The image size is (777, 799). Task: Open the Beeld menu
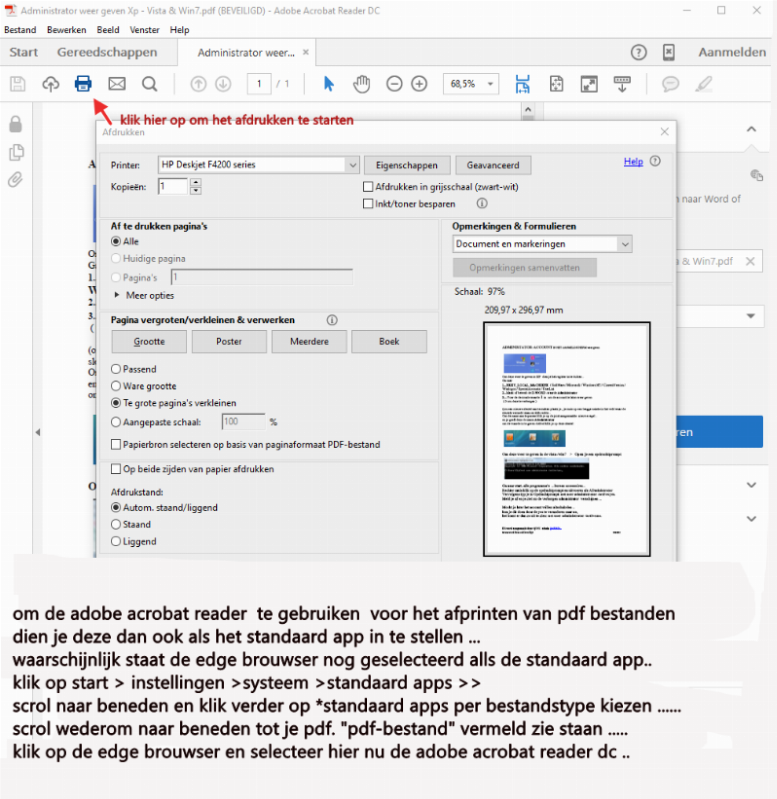(x=108, y=30)
